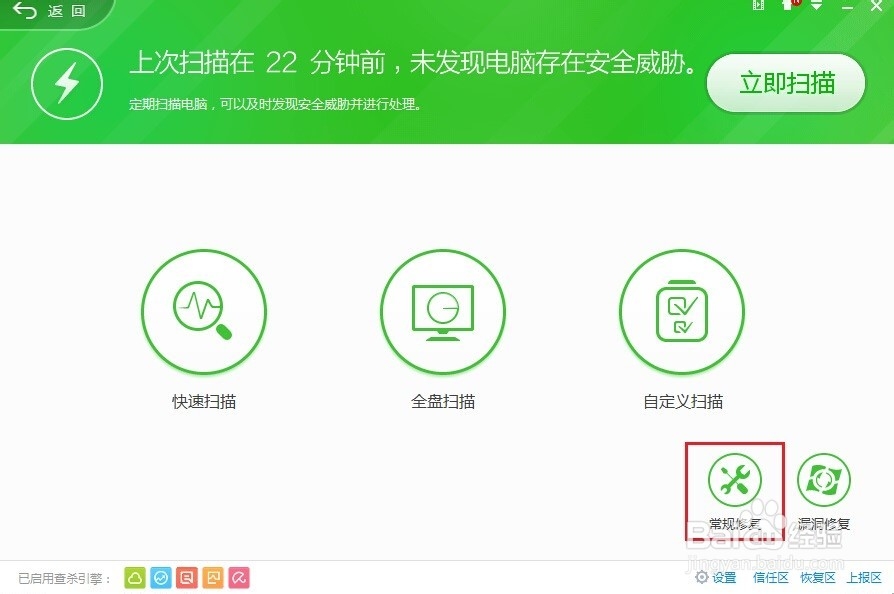
Task: Start a 快速扫描 quick scan
Action: click(204, 311)
